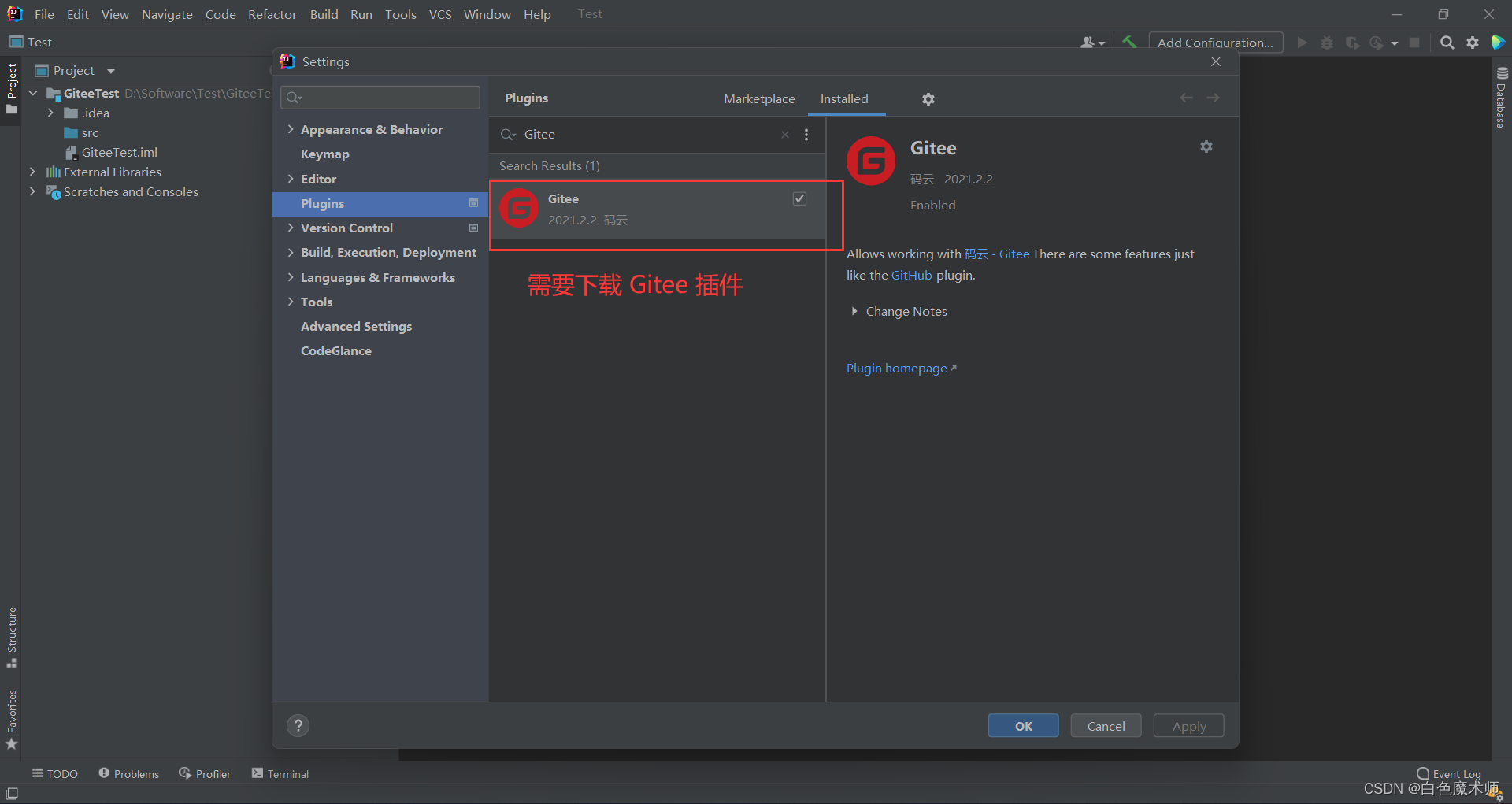Expand External Libraries in project tree
The image size is (1512, 804).
pos(32,172)
